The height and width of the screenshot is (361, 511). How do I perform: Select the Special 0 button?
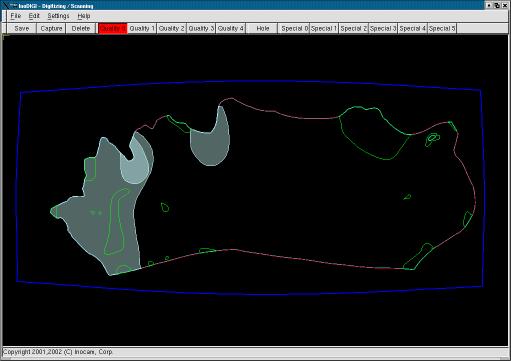point(295,28)
